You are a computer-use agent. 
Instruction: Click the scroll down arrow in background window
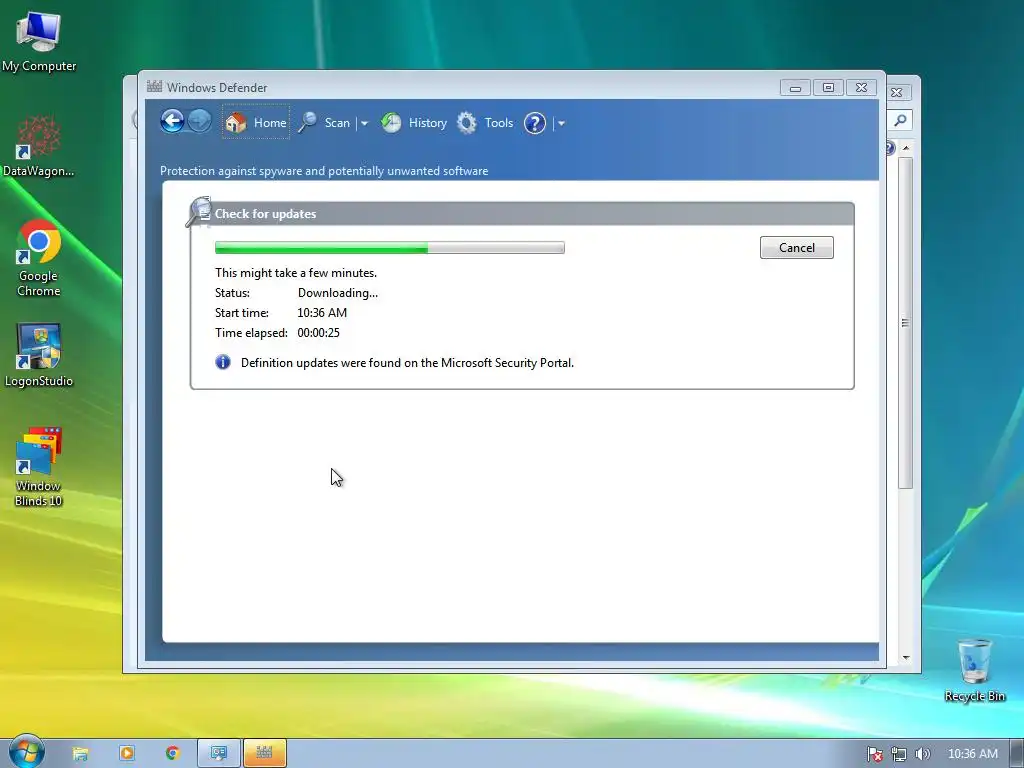tap(906, 658)
